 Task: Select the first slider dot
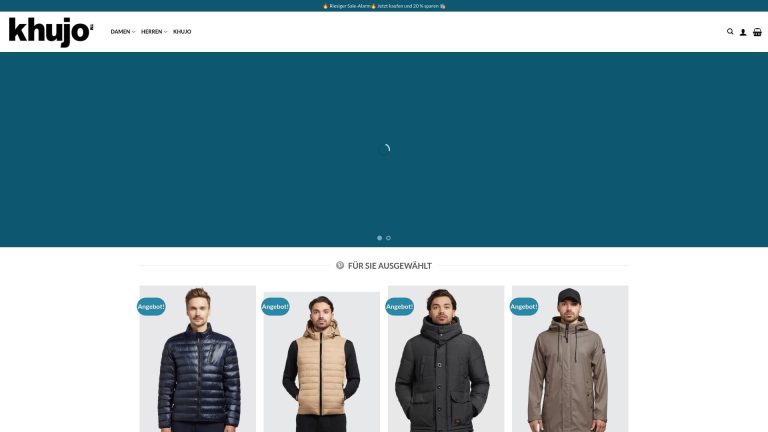click(x=380, y=238)
